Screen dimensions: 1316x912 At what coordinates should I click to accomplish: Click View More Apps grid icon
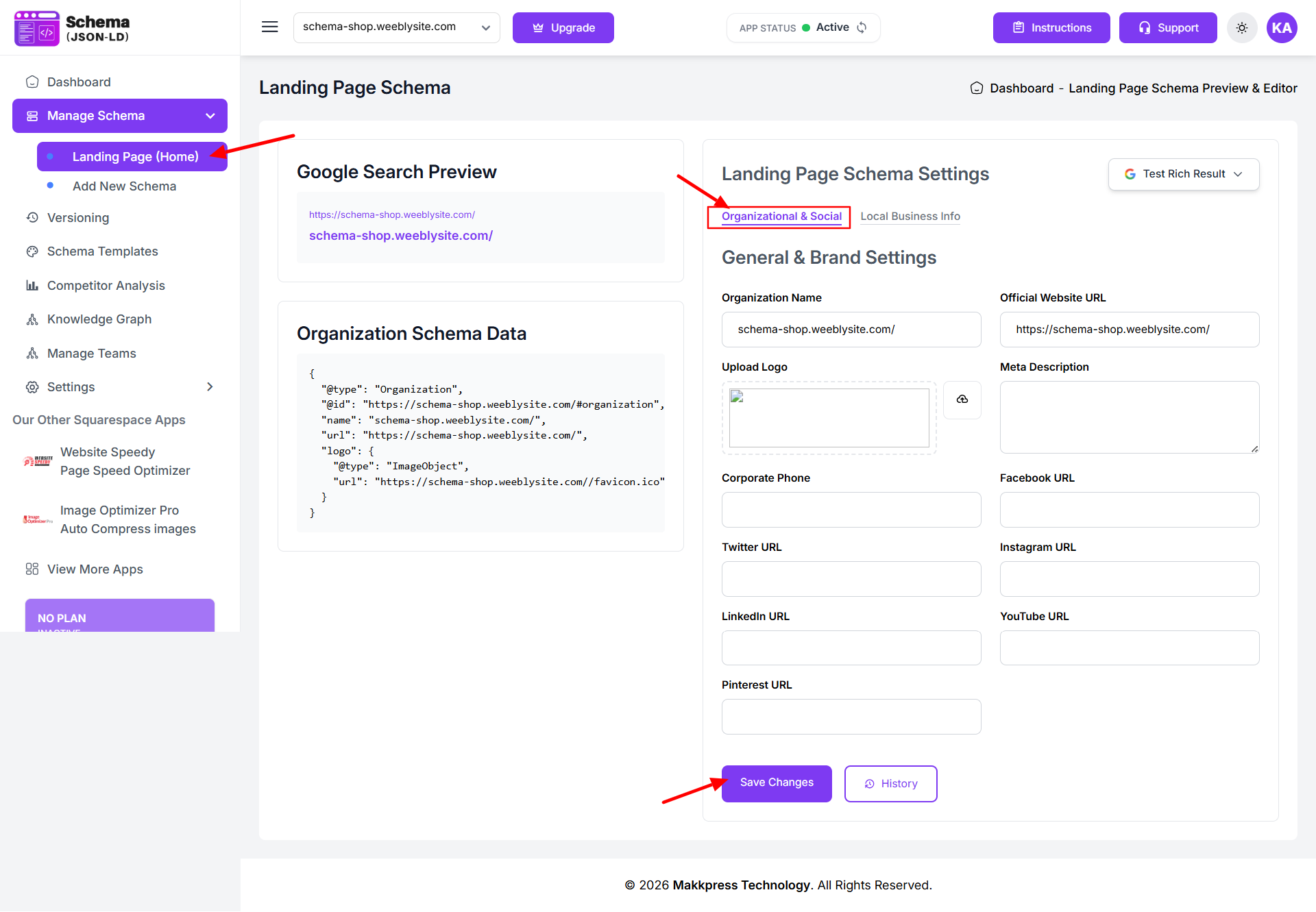click(x=32, y=569)
